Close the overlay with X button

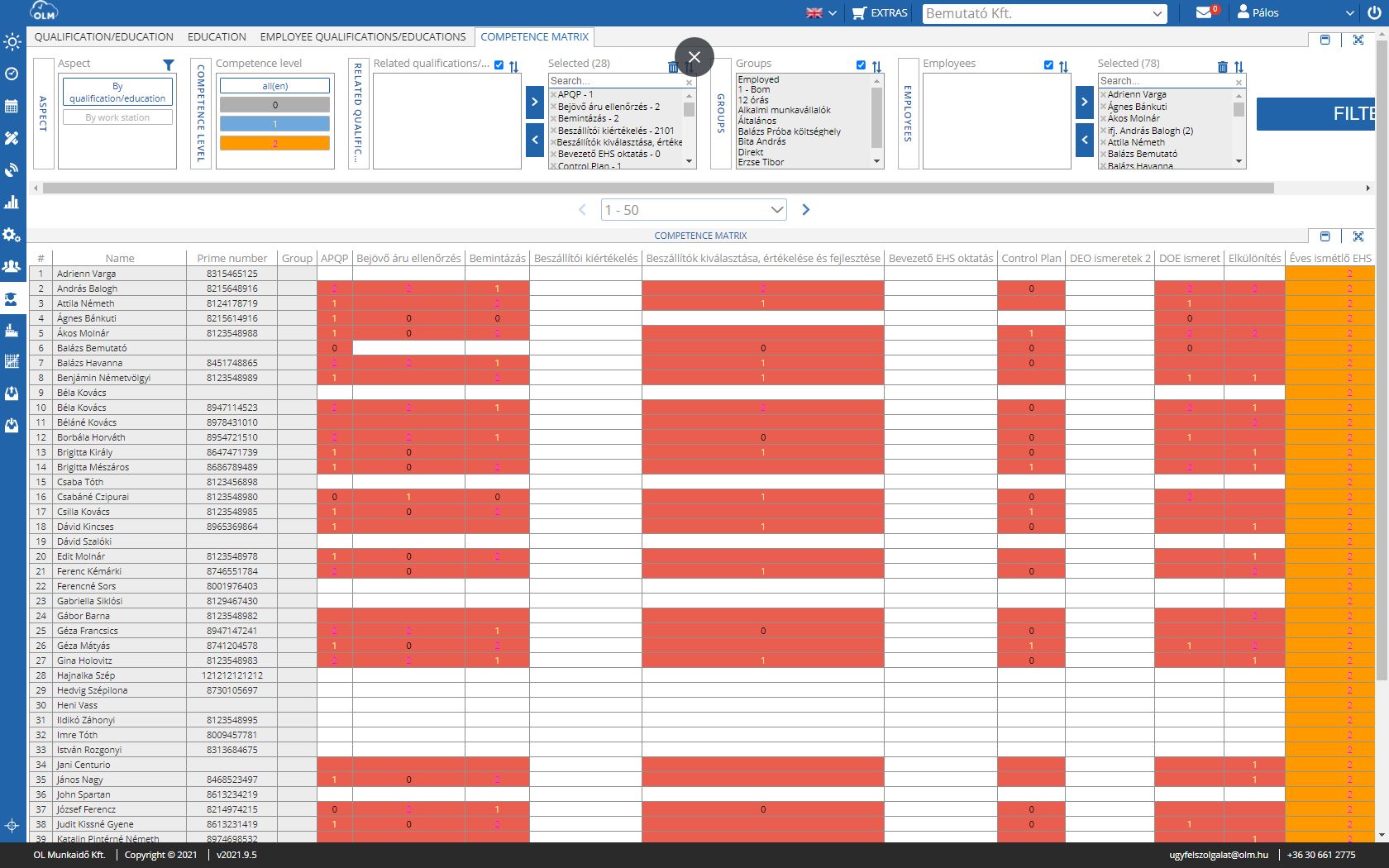click(x=694, y=57)
